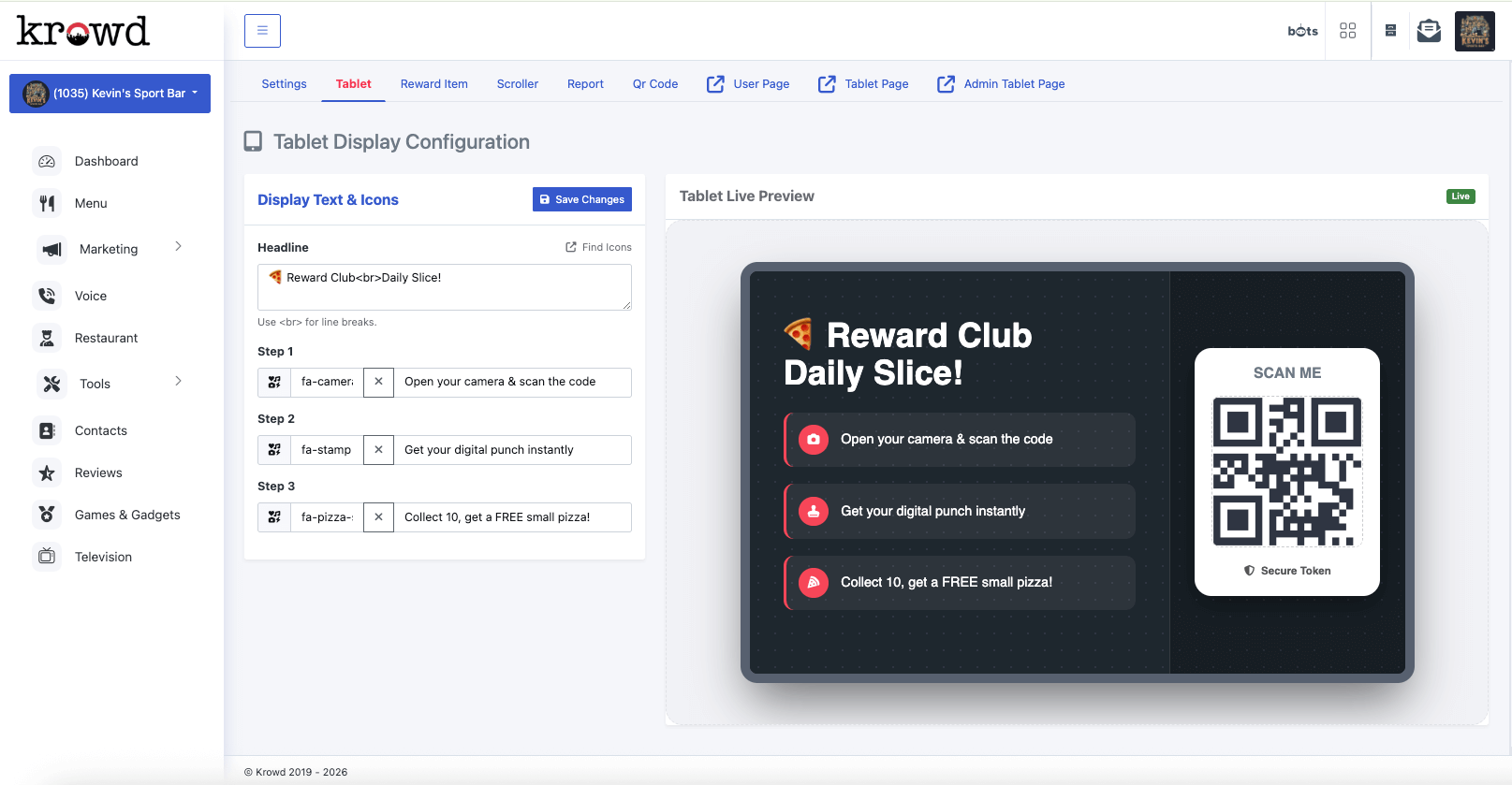Click the hamburger menu toggle button
Viewport: 1512px width, 785px height.
262,31
